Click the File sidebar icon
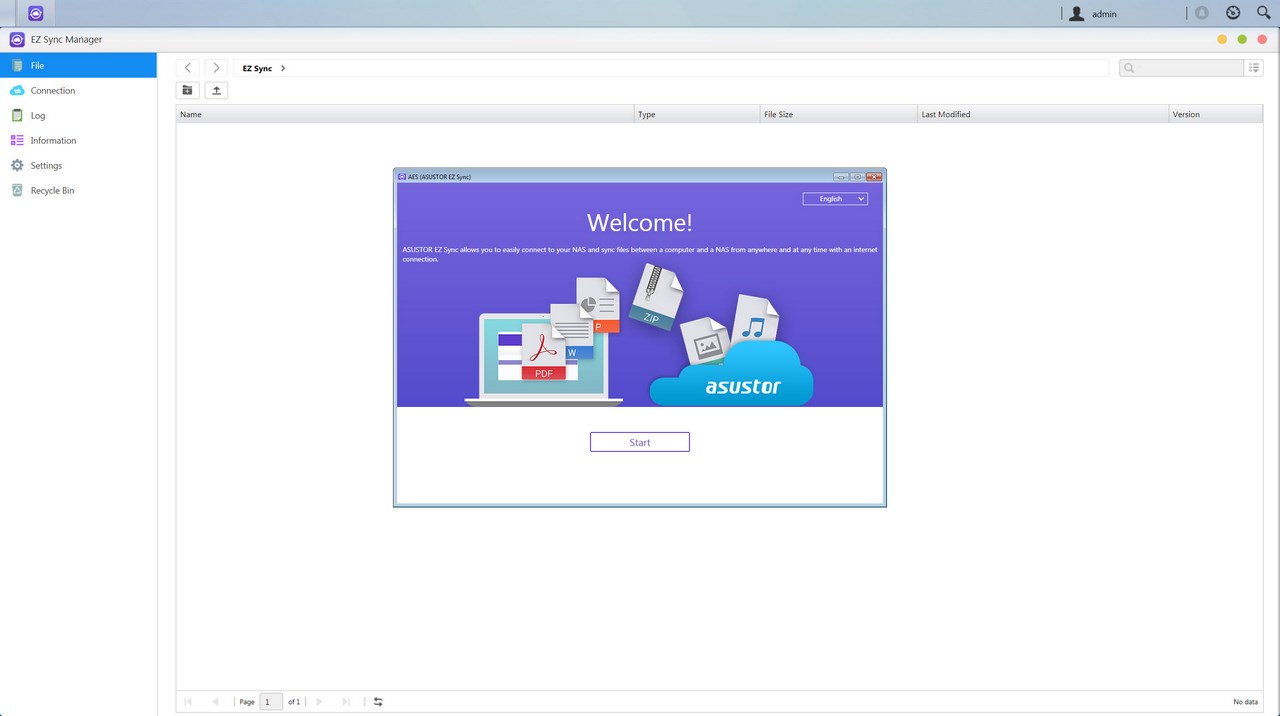The height and width of the screenshot is (716, 1280). click(x=16, y=65)
